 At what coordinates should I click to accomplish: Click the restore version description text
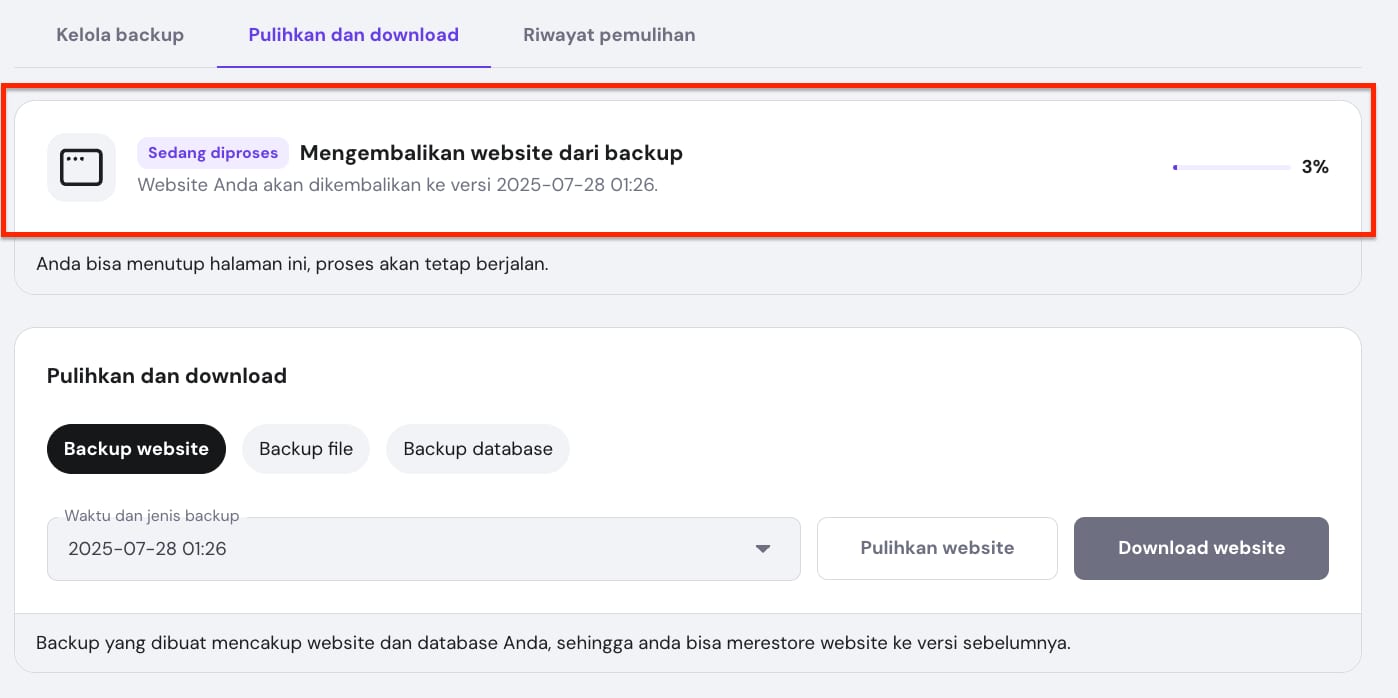coord(397,185)
